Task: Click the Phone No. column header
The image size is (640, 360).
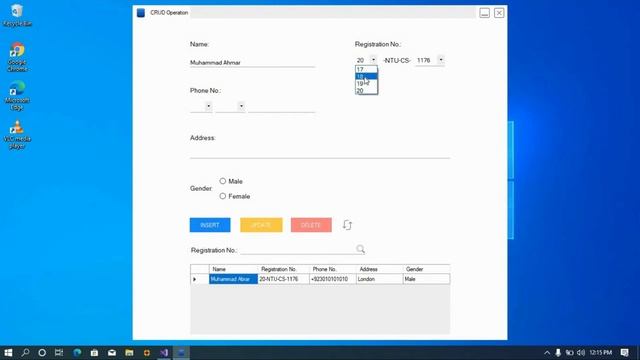Action: click(332, 269)
